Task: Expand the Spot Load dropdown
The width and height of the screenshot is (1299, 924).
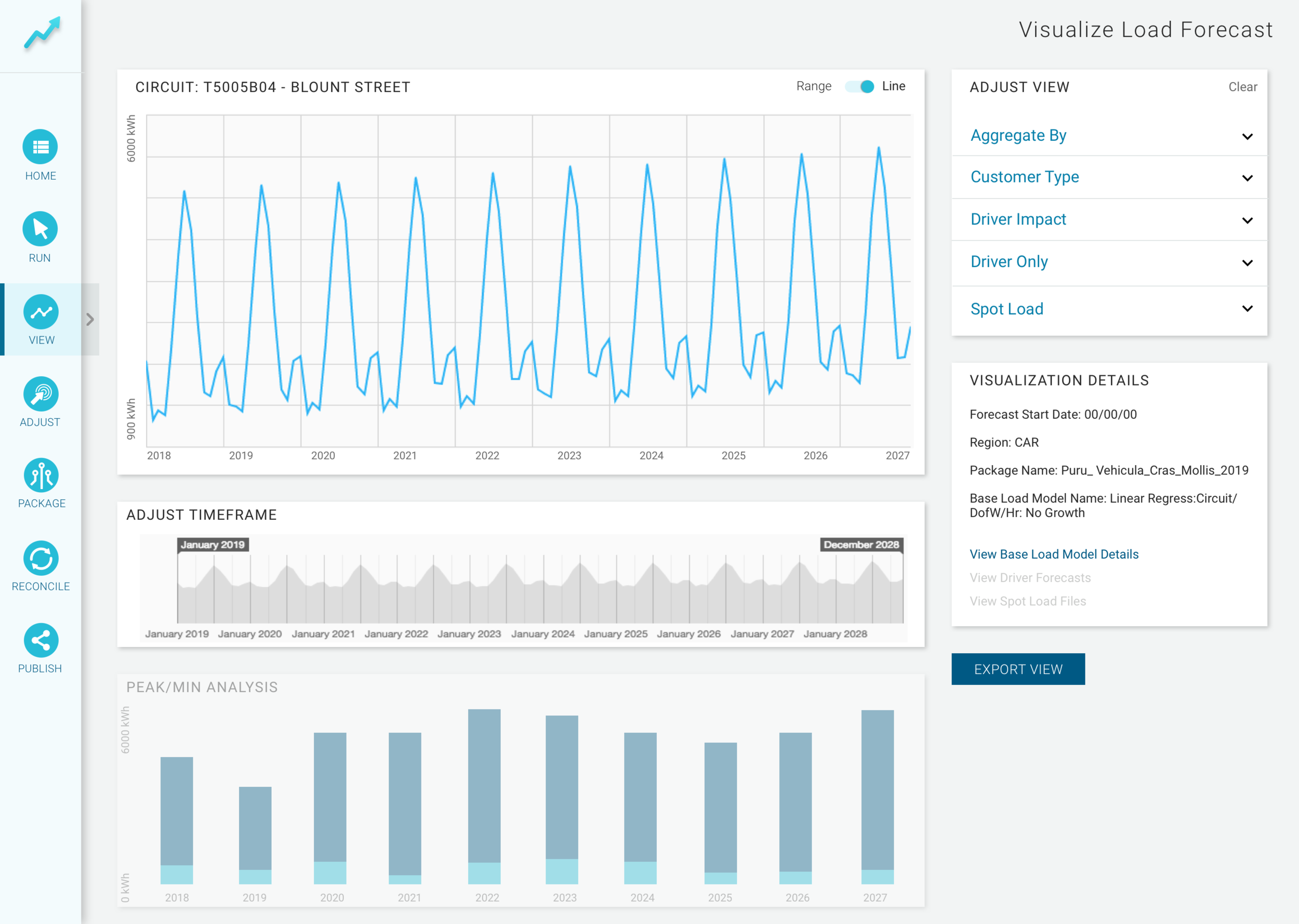Action: [x=1109, y=309]
